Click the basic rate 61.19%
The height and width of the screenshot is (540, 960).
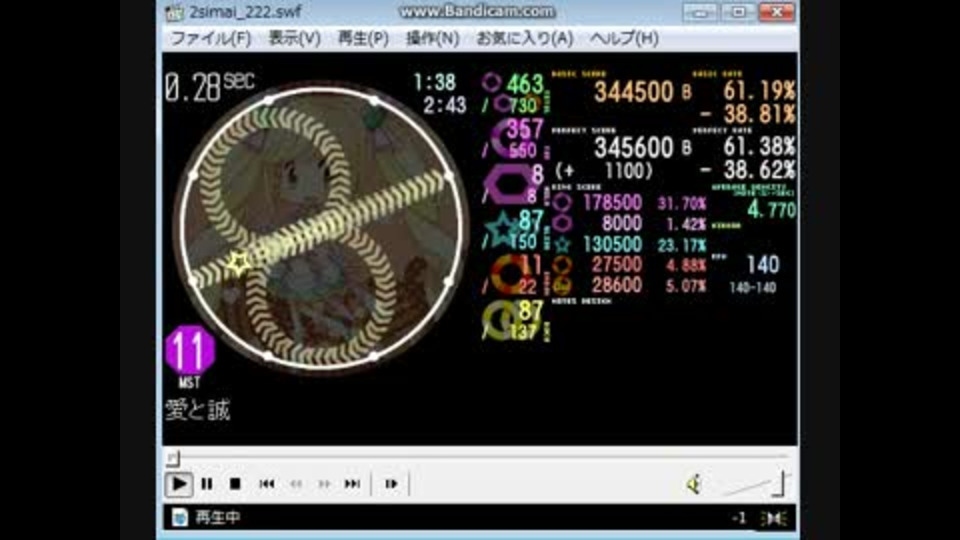pyautogui.click(x=759, y=91)
